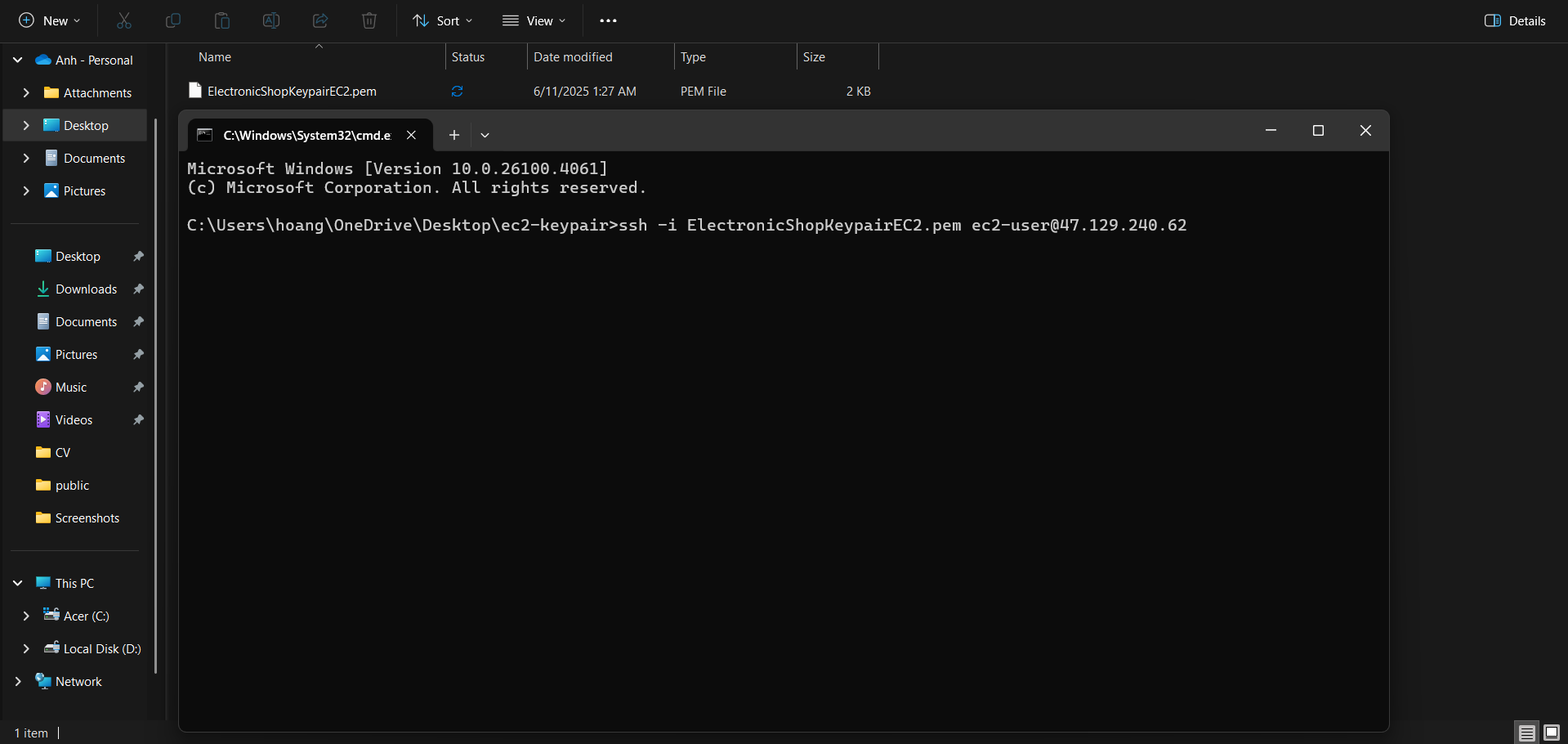Click the Cut scissors icon in toolbar

pyautogui.click(x=124, y=20)
